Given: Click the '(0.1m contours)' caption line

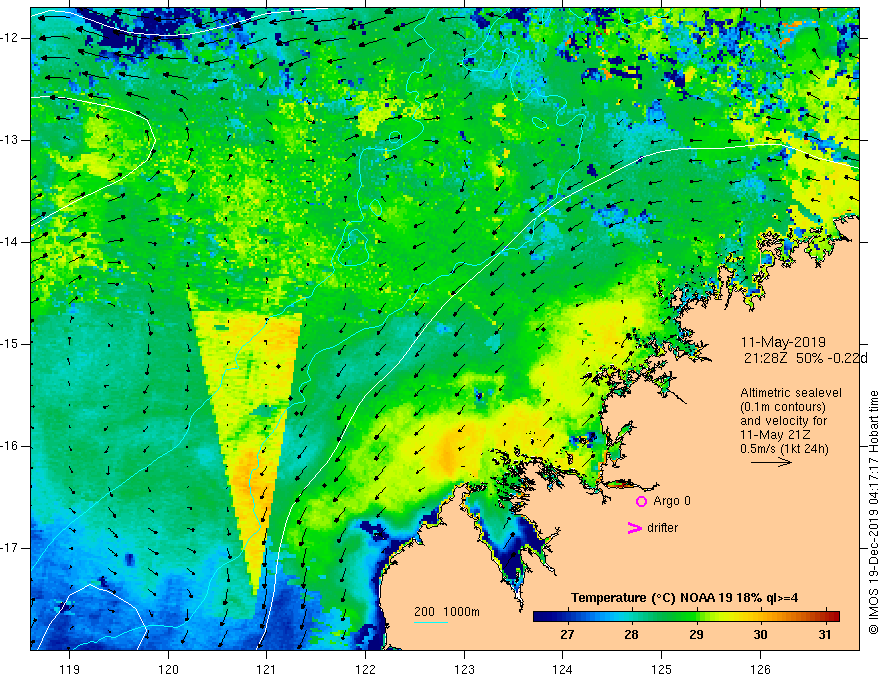Looking at the screenshot, I should 783,407.
